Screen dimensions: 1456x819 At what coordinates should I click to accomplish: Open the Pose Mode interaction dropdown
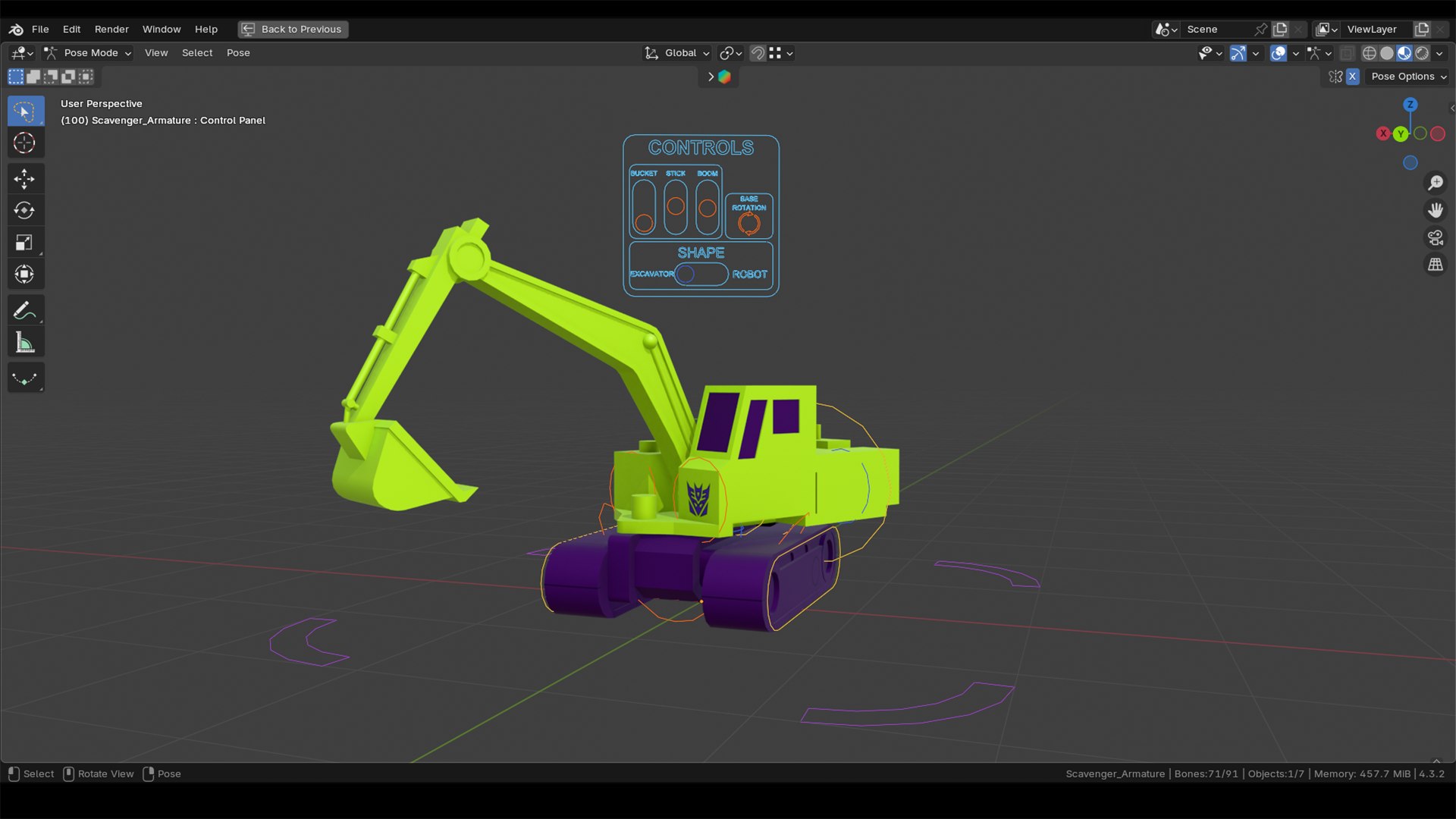88,53
